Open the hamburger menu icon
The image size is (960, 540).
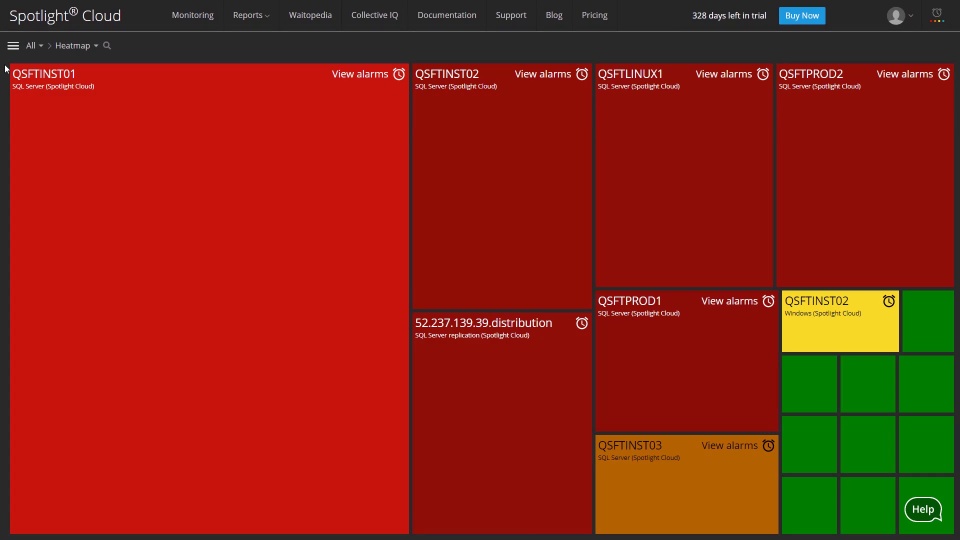tap(13, 46)
